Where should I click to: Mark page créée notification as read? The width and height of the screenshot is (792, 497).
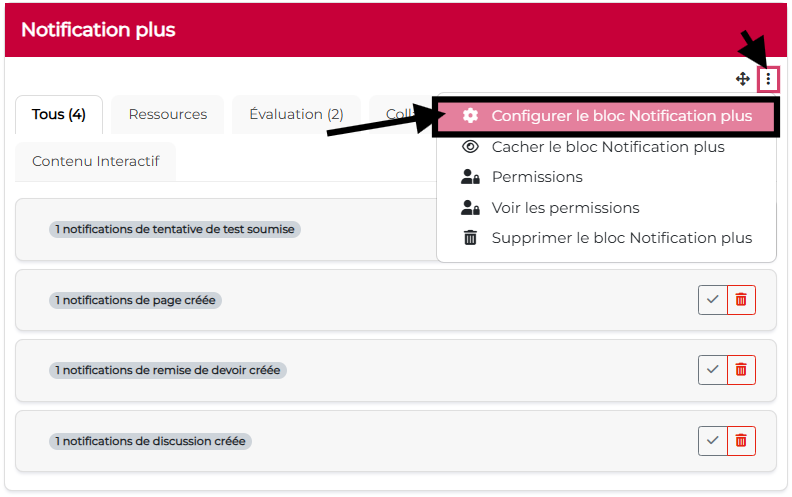point(712,299)
